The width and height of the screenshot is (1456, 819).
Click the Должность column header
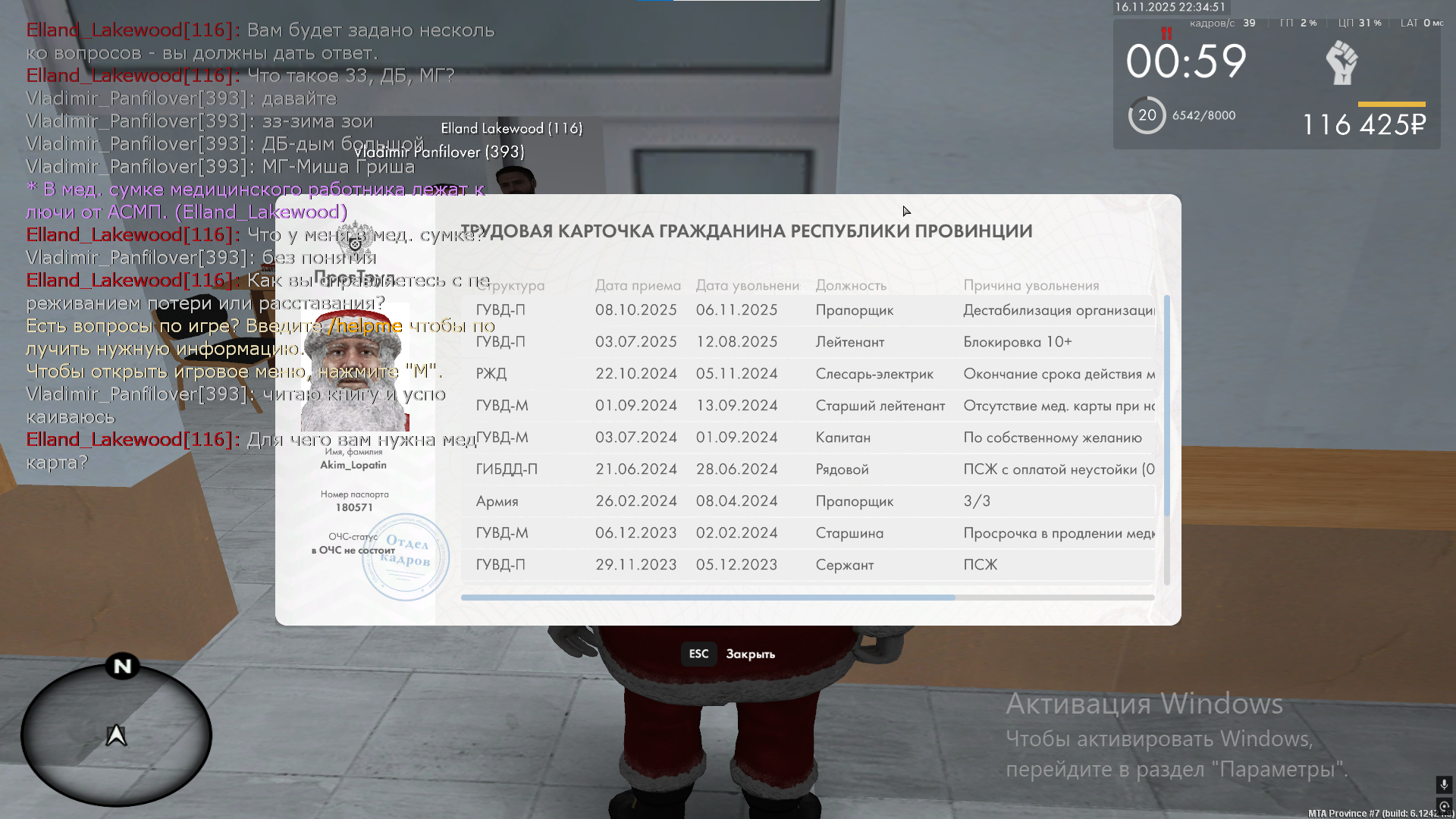coord(851,286)
